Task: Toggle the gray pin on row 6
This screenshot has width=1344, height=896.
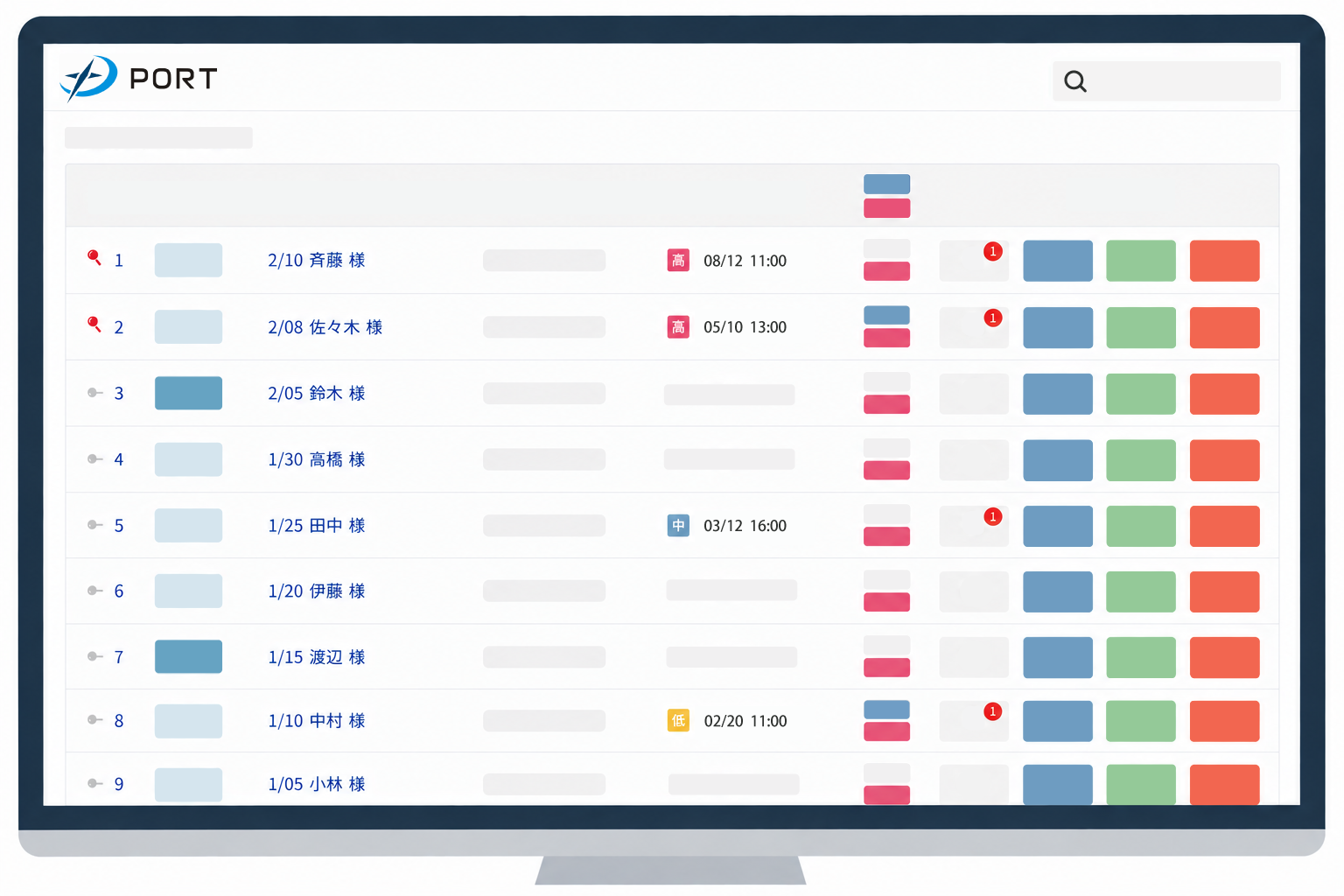Action: tap(95, 591)
